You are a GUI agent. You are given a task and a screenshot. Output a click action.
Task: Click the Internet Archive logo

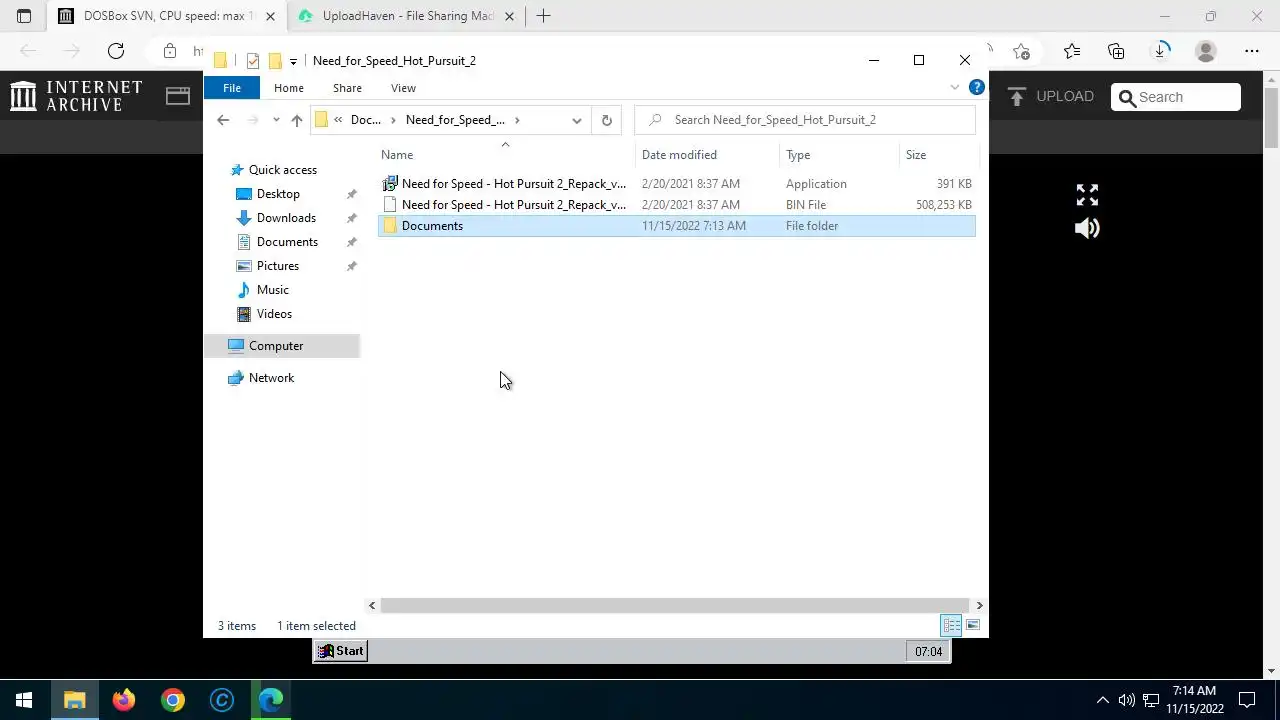(x=76, y=96)
